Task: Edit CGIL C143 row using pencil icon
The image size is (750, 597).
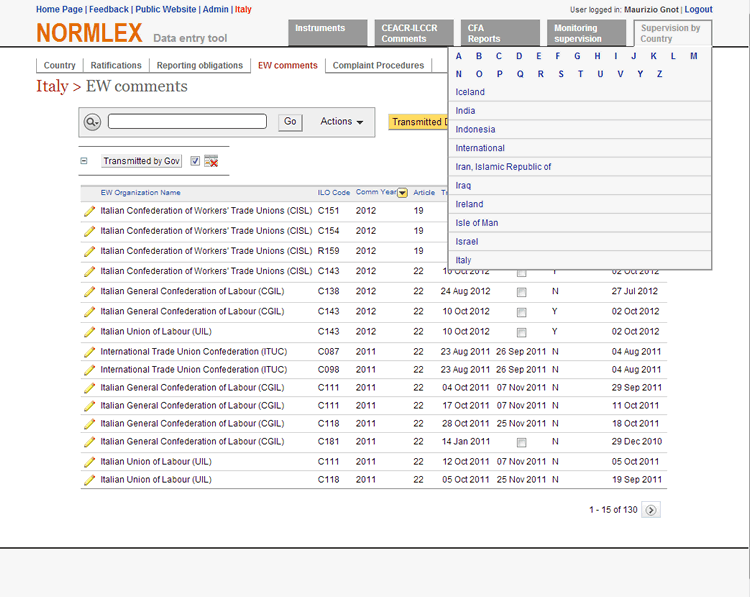Action: tap(89, 311)
